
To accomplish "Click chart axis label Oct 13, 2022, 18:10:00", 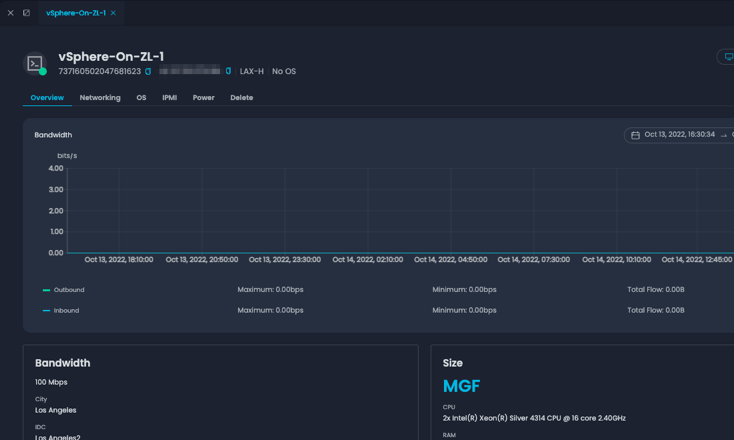I will (118, 260).
